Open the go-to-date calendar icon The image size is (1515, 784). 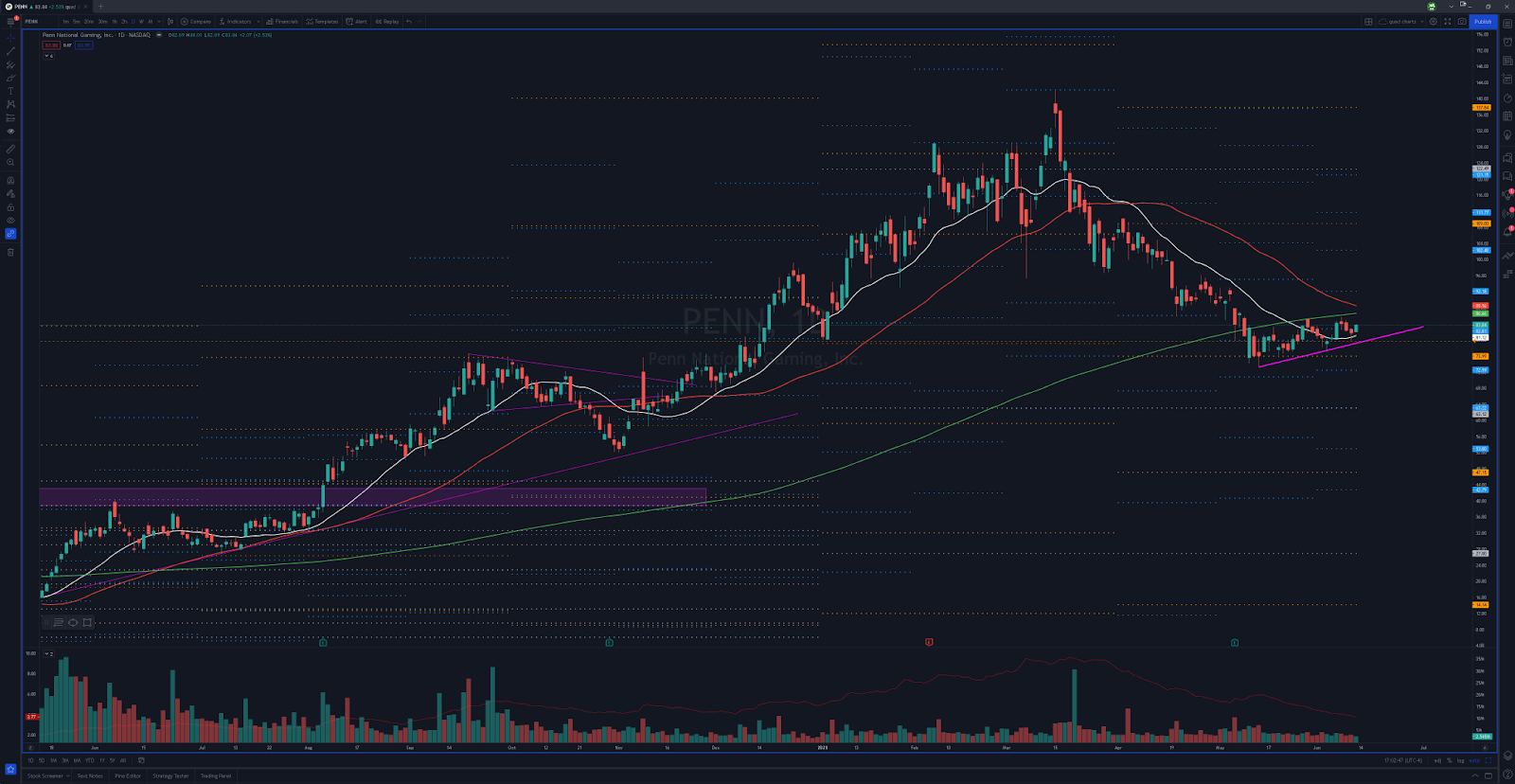(141, 760)
